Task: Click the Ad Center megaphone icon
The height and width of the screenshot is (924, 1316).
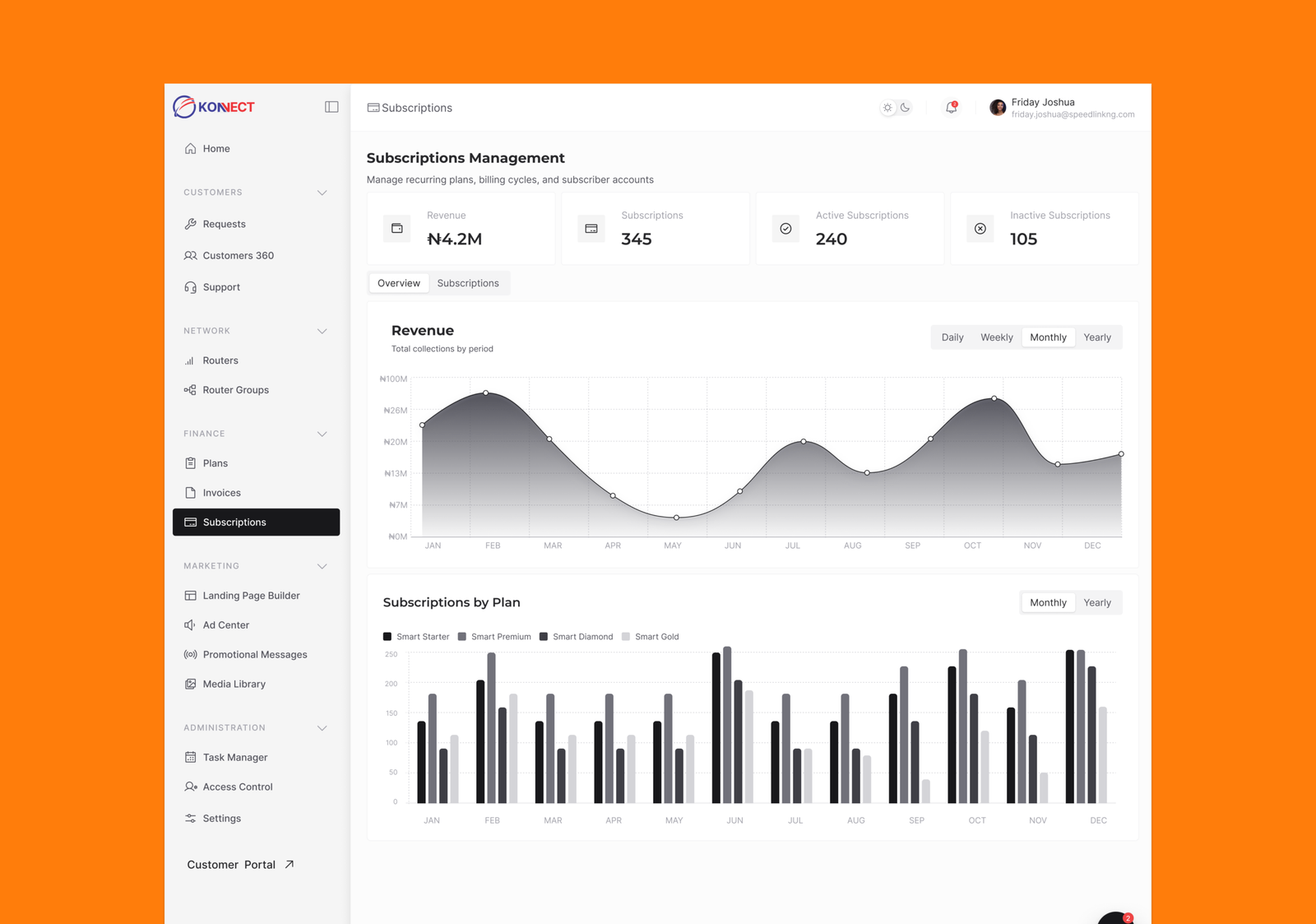Action: [x=190, y=625]
